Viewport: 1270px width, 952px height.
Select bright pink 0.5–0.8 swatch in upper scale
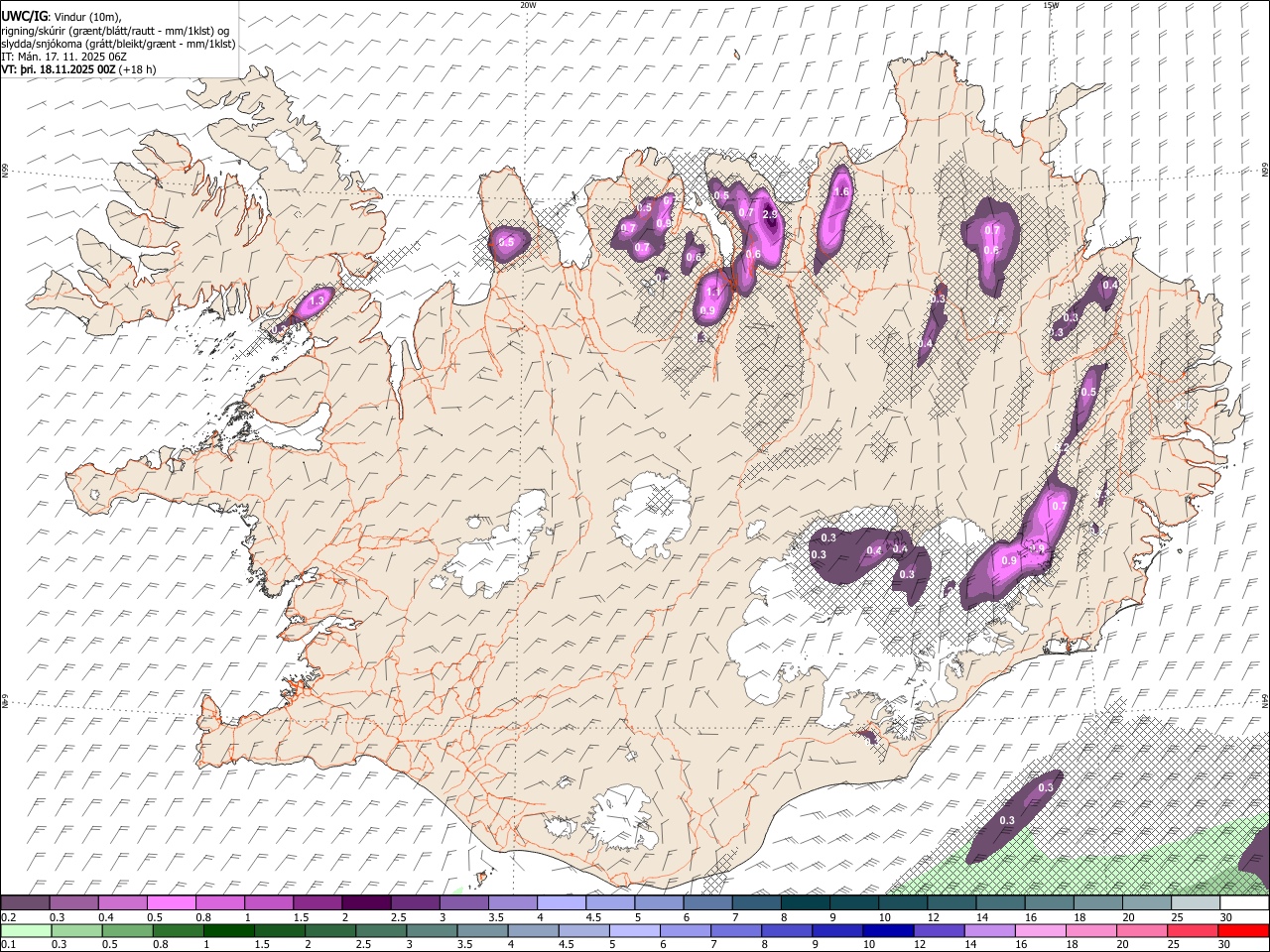click(171, 903)
